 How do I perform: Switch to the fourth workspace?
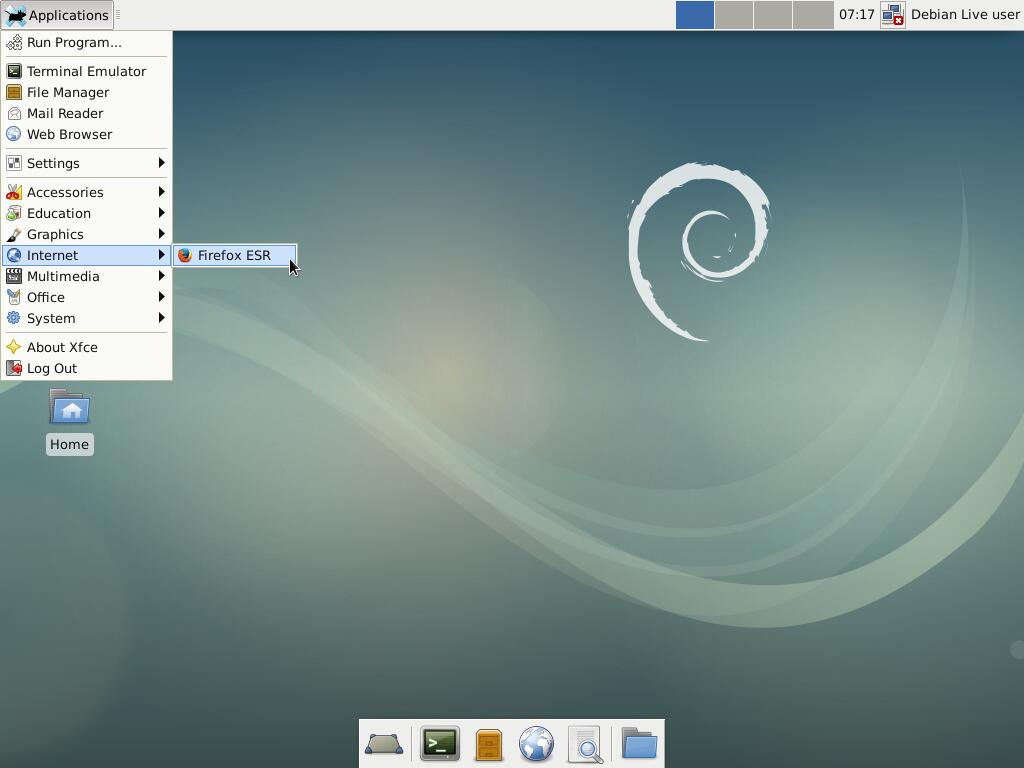tap(812, 15)
